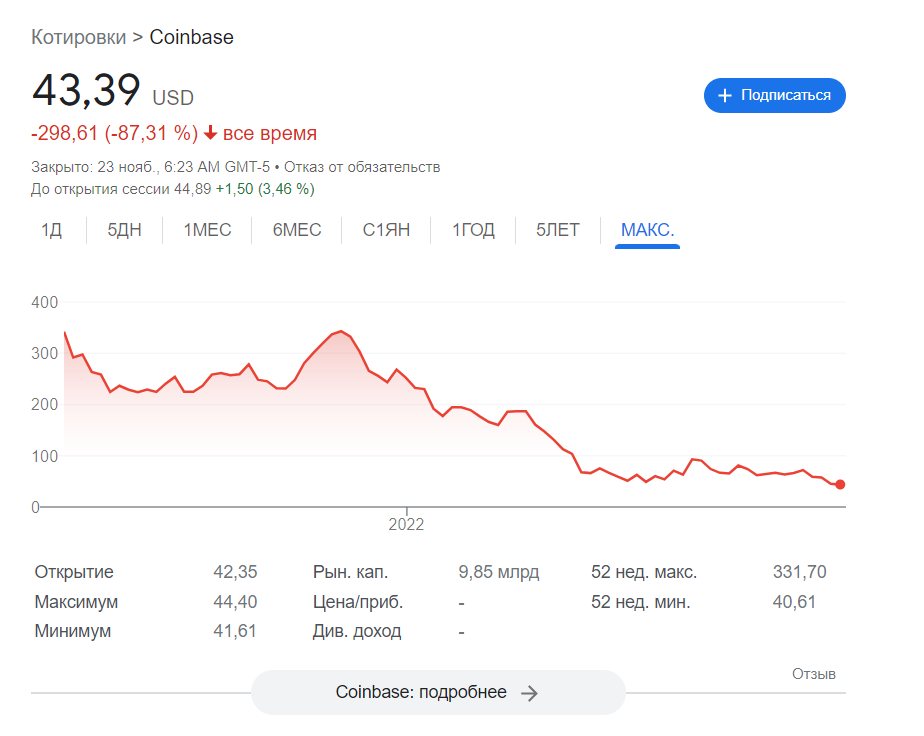Select the 1МЕС chart period

coord(207,230)
